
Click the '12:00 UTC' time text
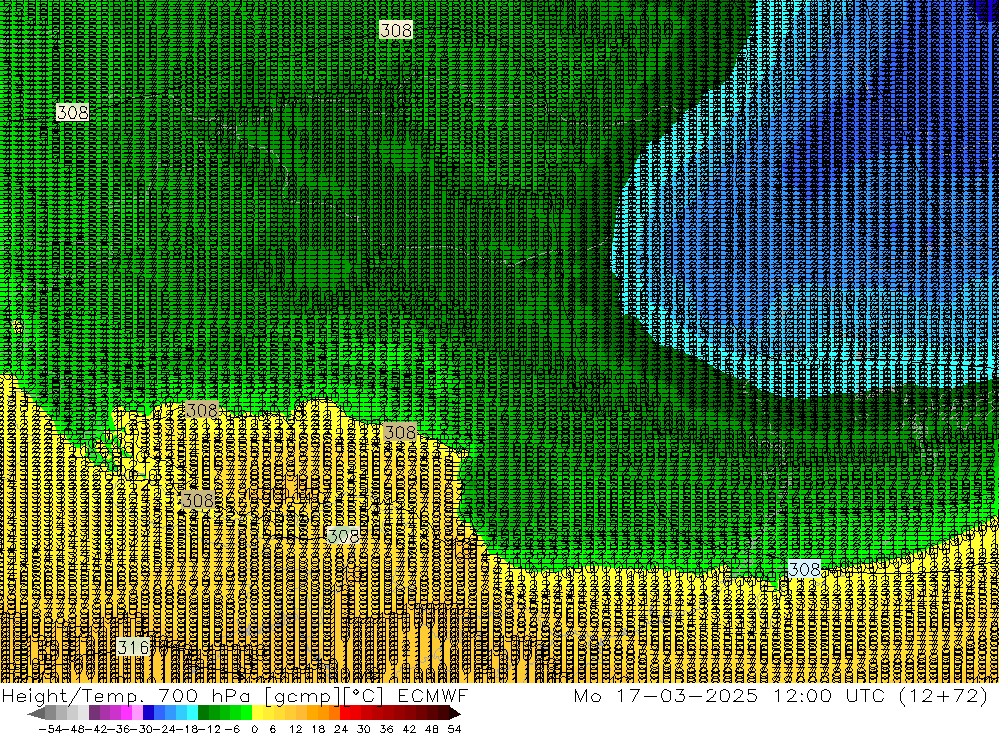tap(829, 695)
